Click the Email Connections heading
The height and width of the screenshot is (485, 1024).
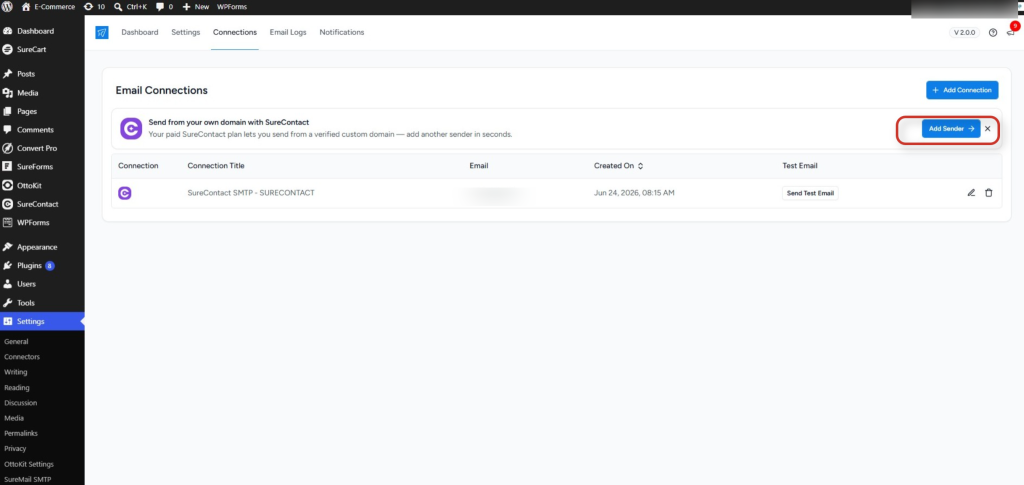(161, 90)
